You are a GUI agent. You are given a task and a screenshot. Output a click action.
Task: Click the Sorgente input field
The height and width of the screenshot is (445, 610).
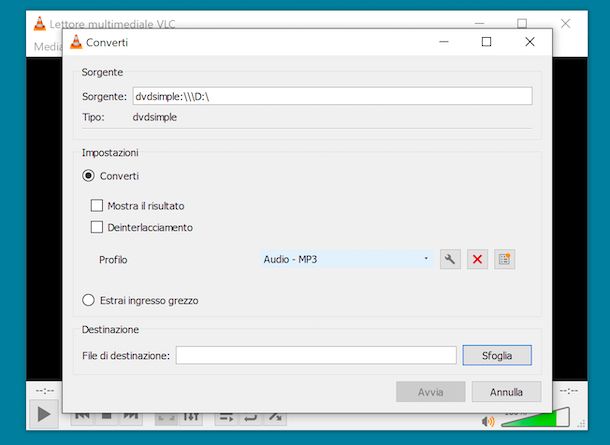click(x=333, y=96)
